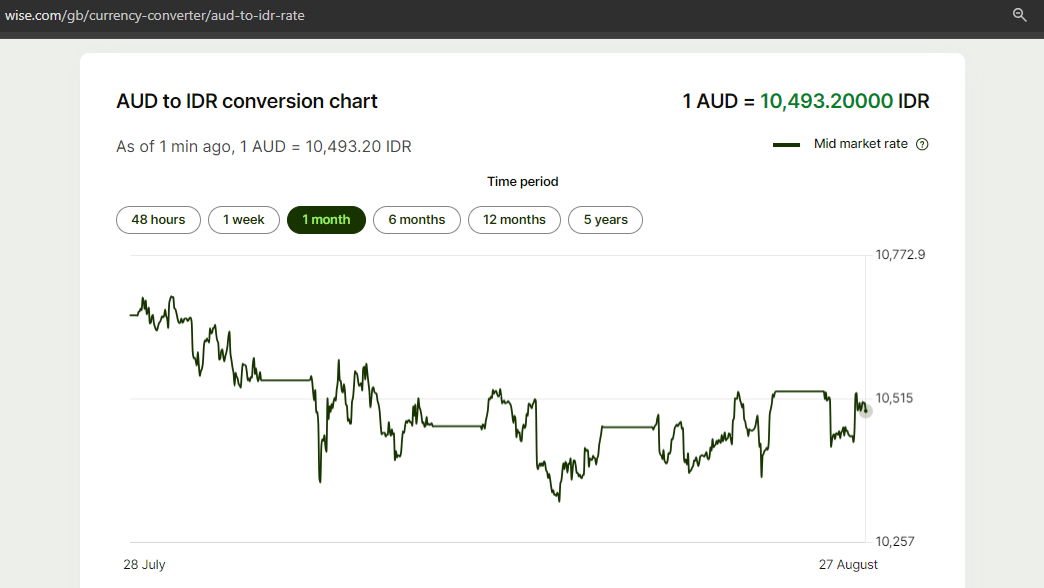1044x588 pixels.
Task: Click the zoom magnifier icon in address bar
Action: pos(1020,14)
